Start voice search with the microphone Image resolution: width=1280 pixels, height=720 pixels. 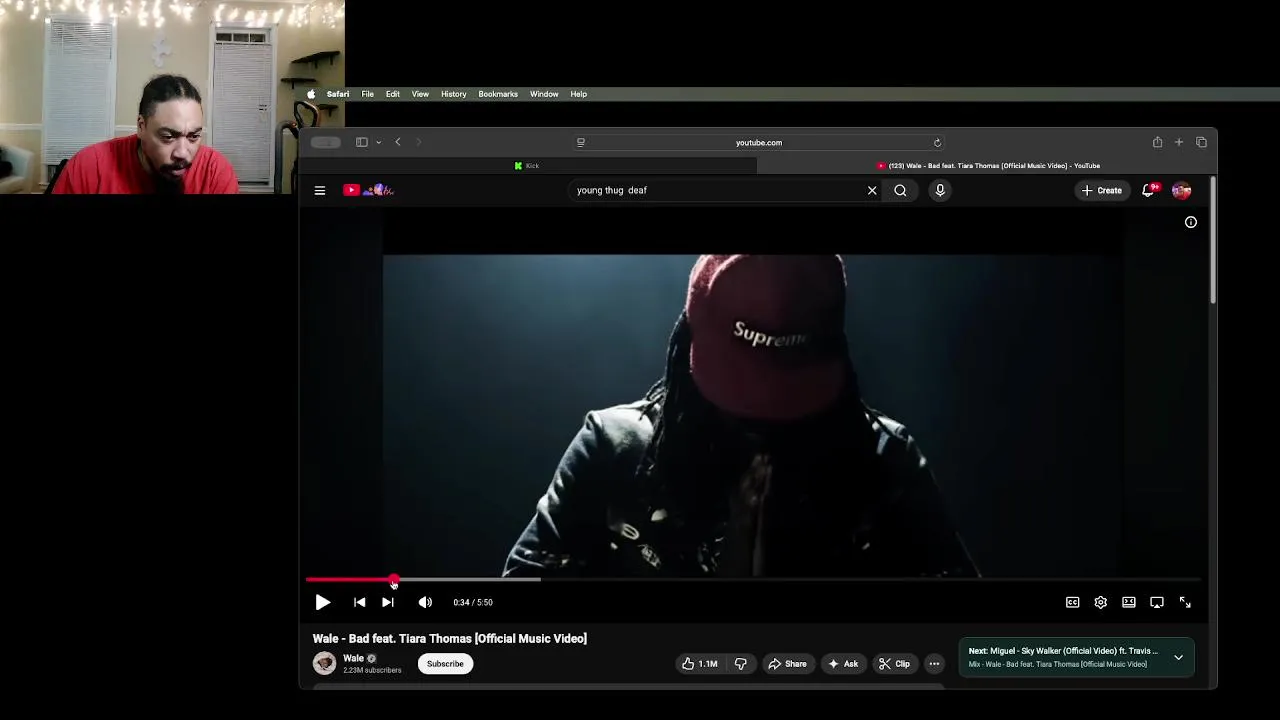(x=940, y=190)
